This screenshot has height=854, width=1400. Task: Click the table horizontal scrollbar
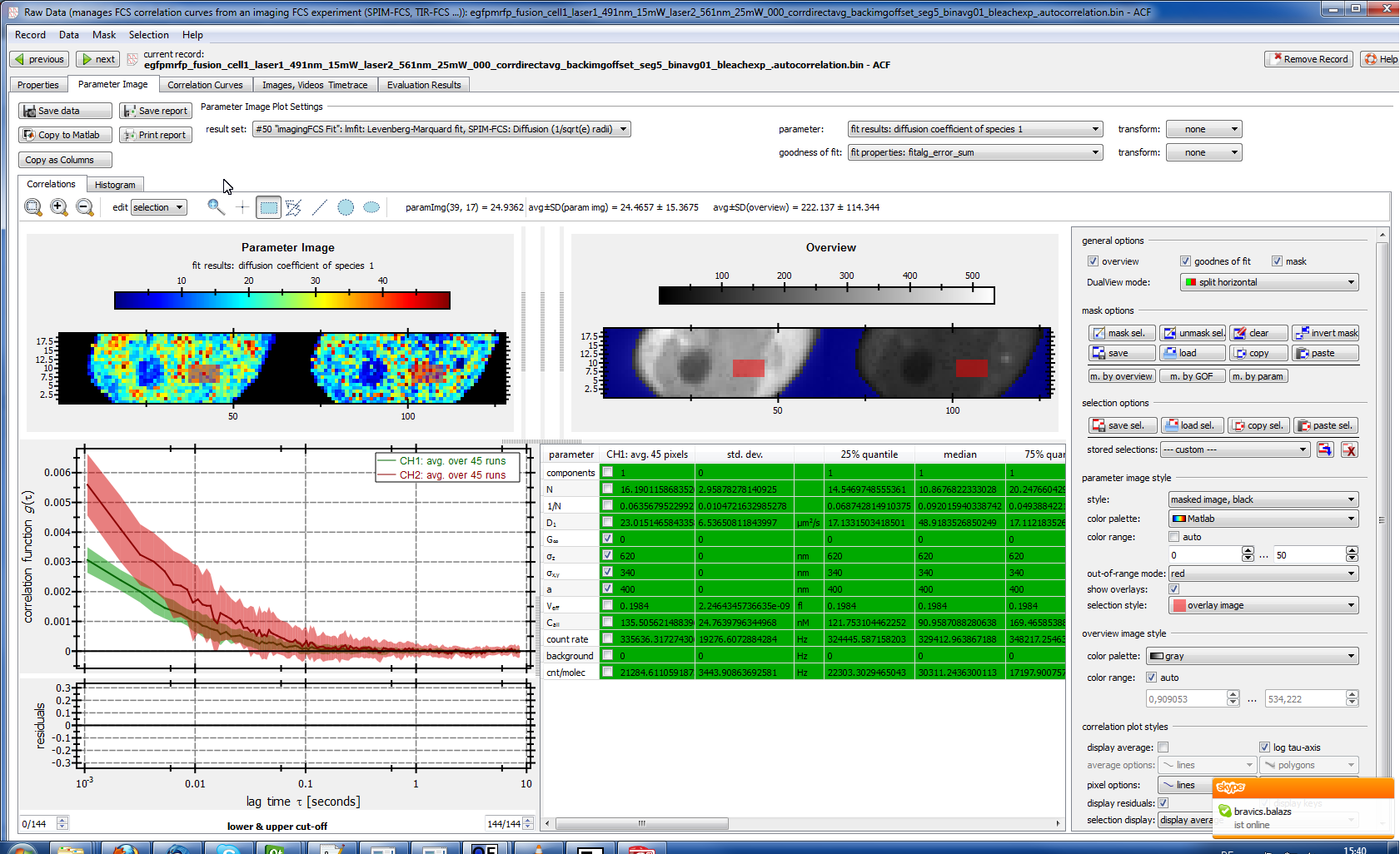click(642, 823)
